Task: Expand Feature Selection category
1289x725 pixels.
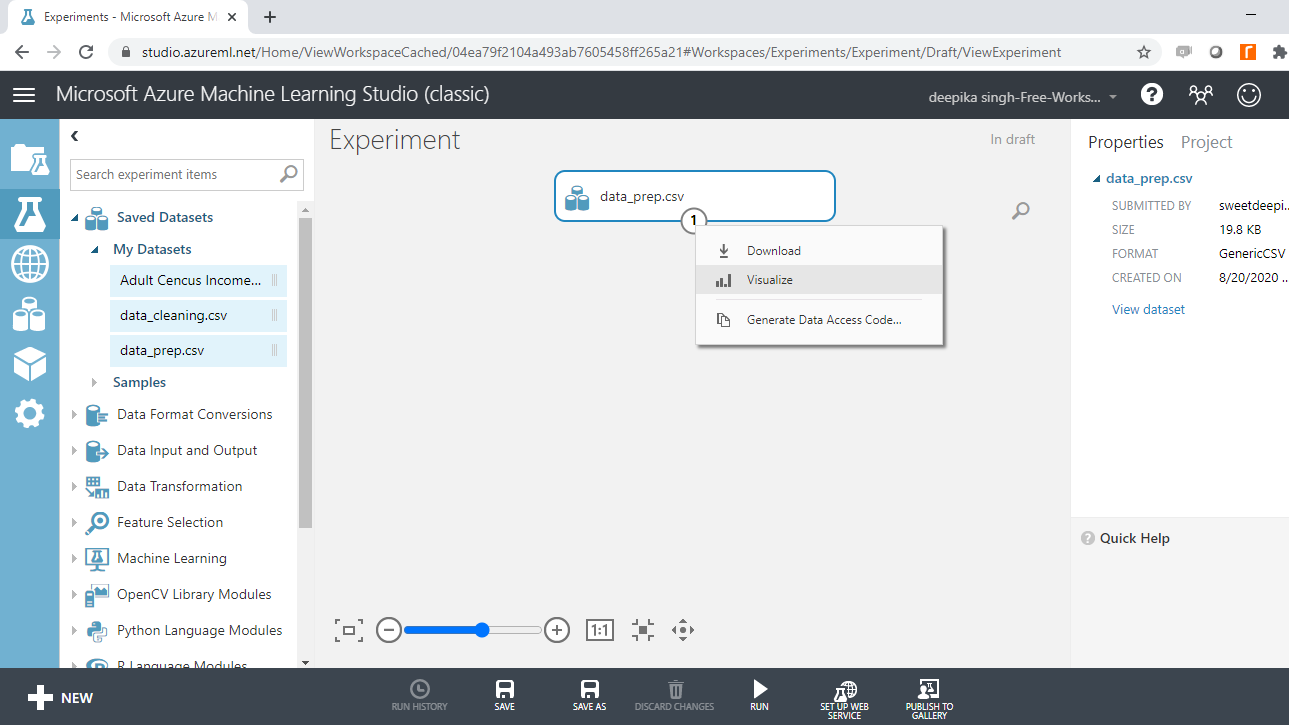Action: pos(74,523)
